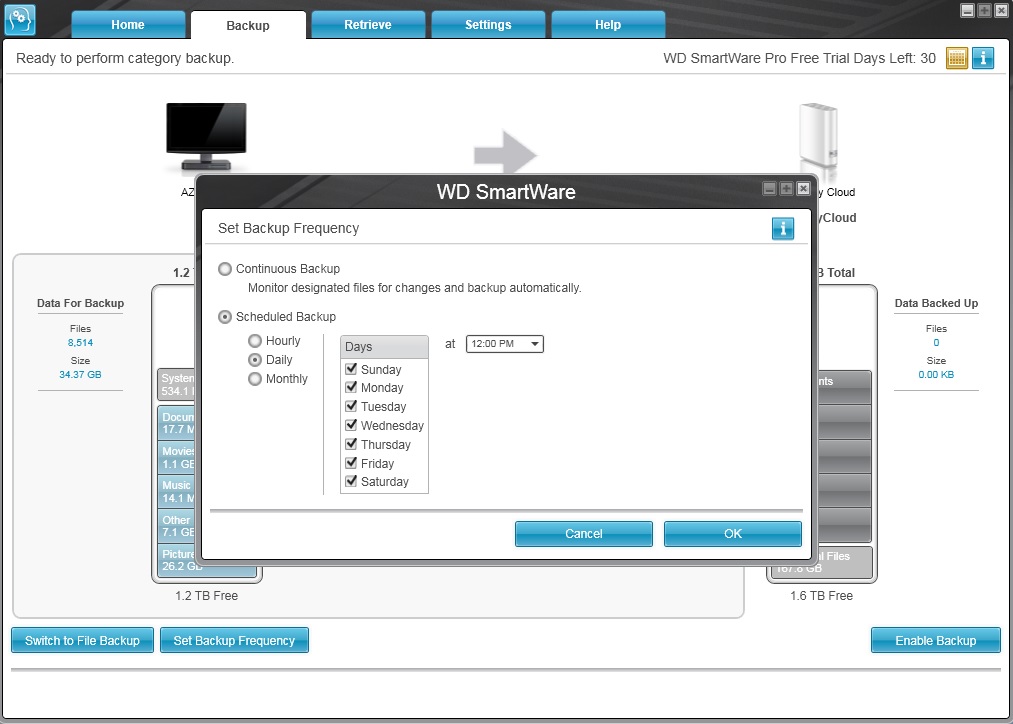Click the Enable Backup button
The height and width of the screenshot is (724, 1013).
(935, 641)
